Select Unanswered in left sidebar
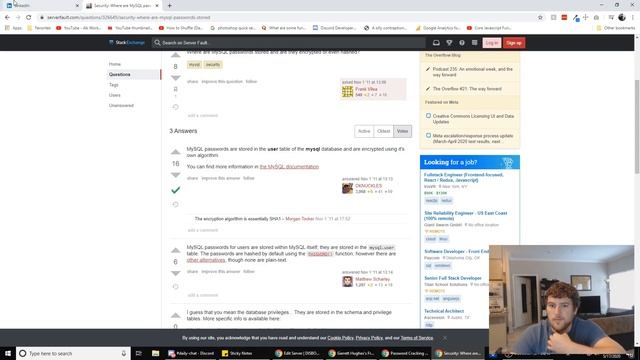This screenshot has height=360, width=640. click(121, 105)
